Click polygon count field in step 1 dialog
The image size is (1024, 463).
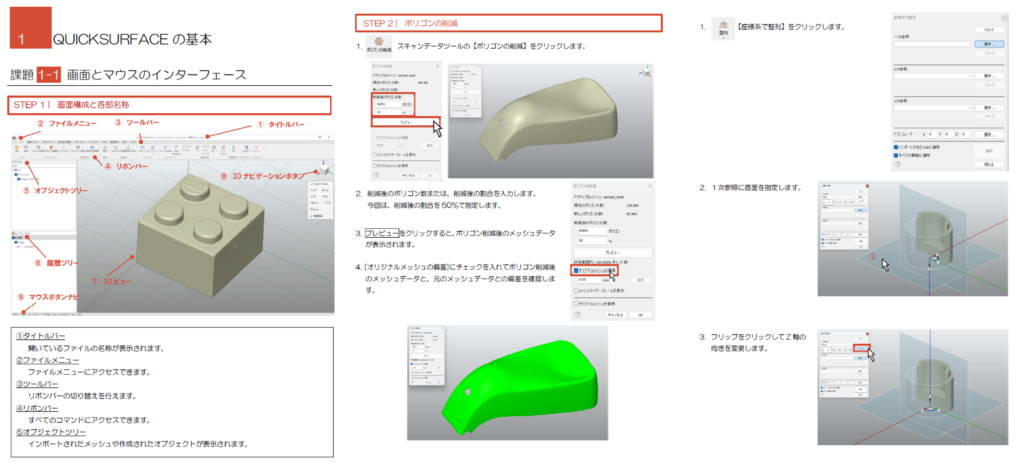tap(389, 104)
